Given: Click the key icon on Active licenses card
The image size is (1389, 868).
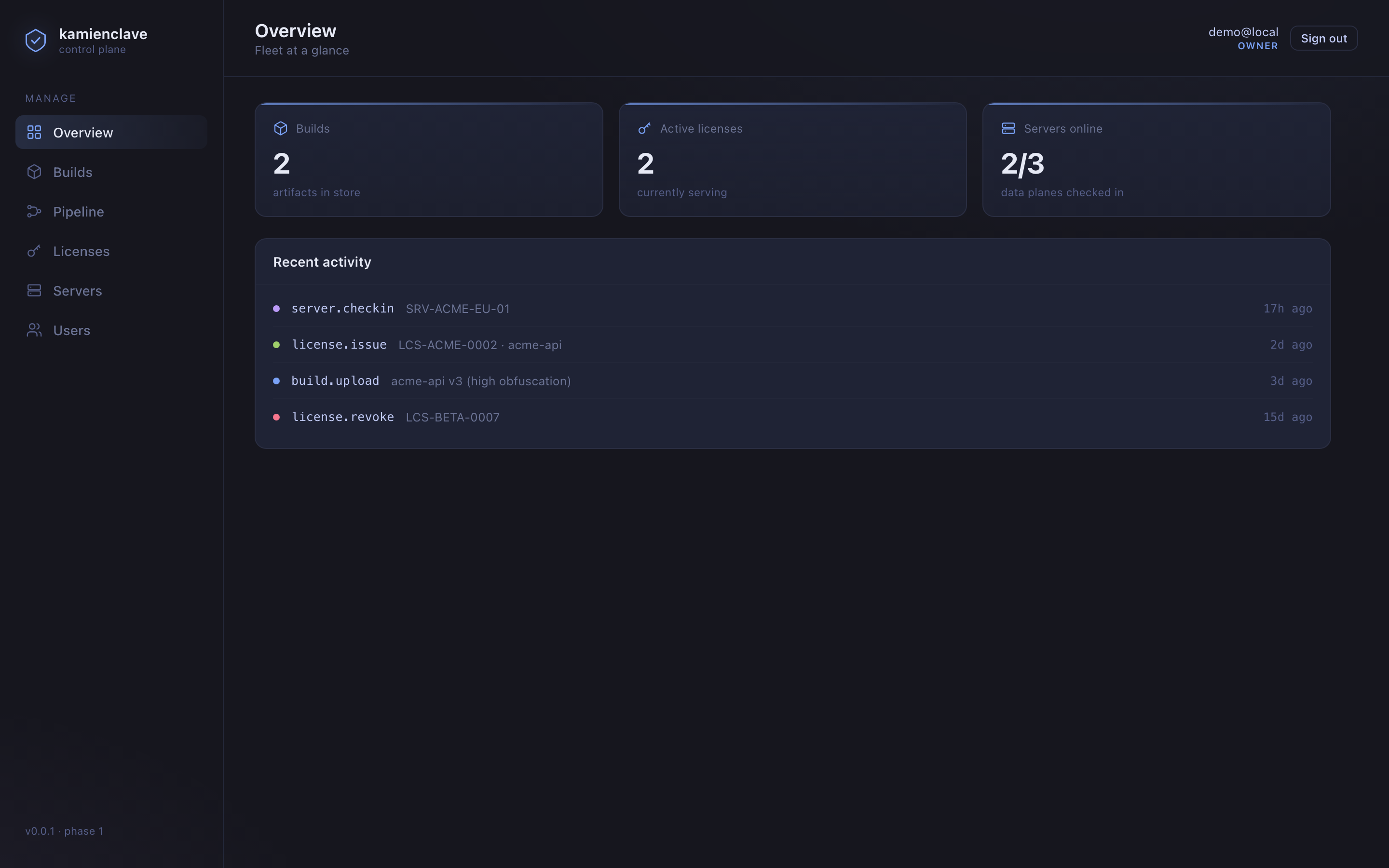Looking at the screenshot, I should click(644, 128).
